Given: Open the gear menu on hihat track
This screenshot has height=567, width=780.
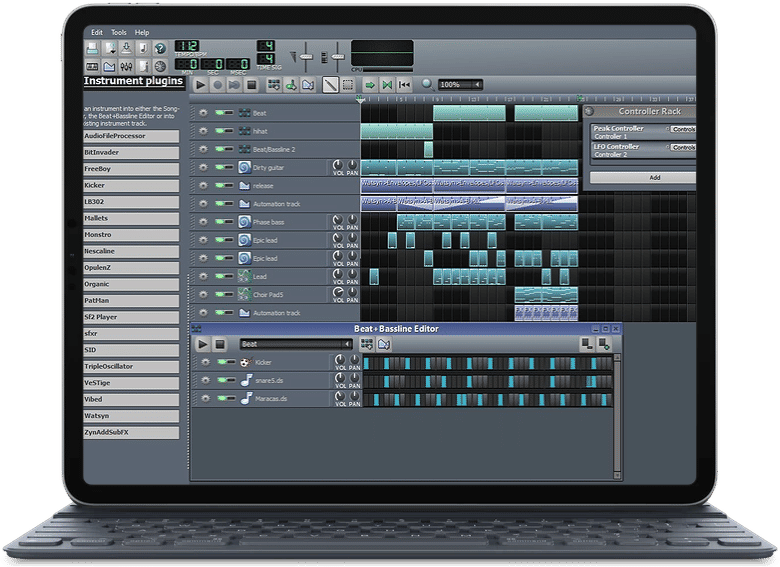Looking at the screenshot, I should (x=203, y=131).
